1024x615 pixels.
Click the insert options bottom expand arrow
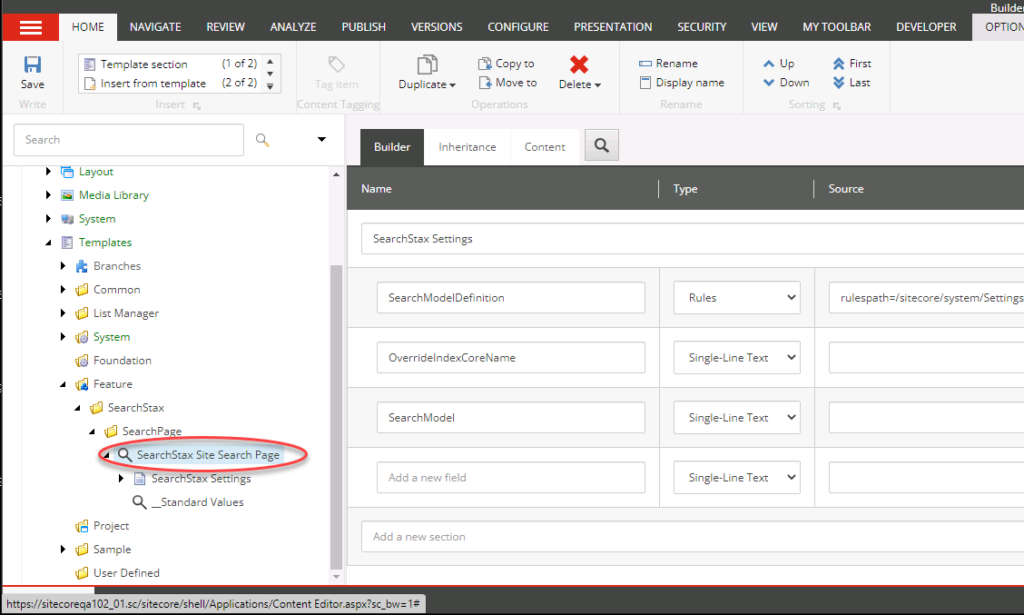tap(270, 86)
